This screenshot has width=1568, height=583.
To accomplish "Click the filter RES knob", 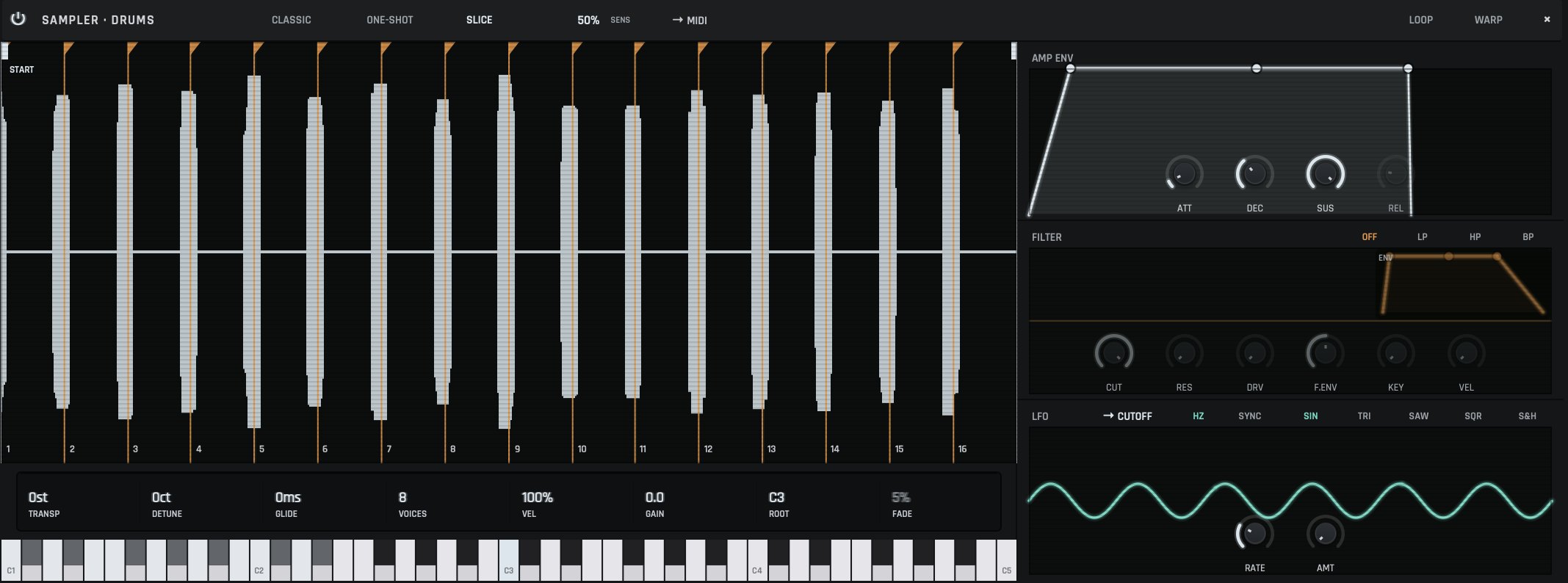I will (x=1184, y=353).
